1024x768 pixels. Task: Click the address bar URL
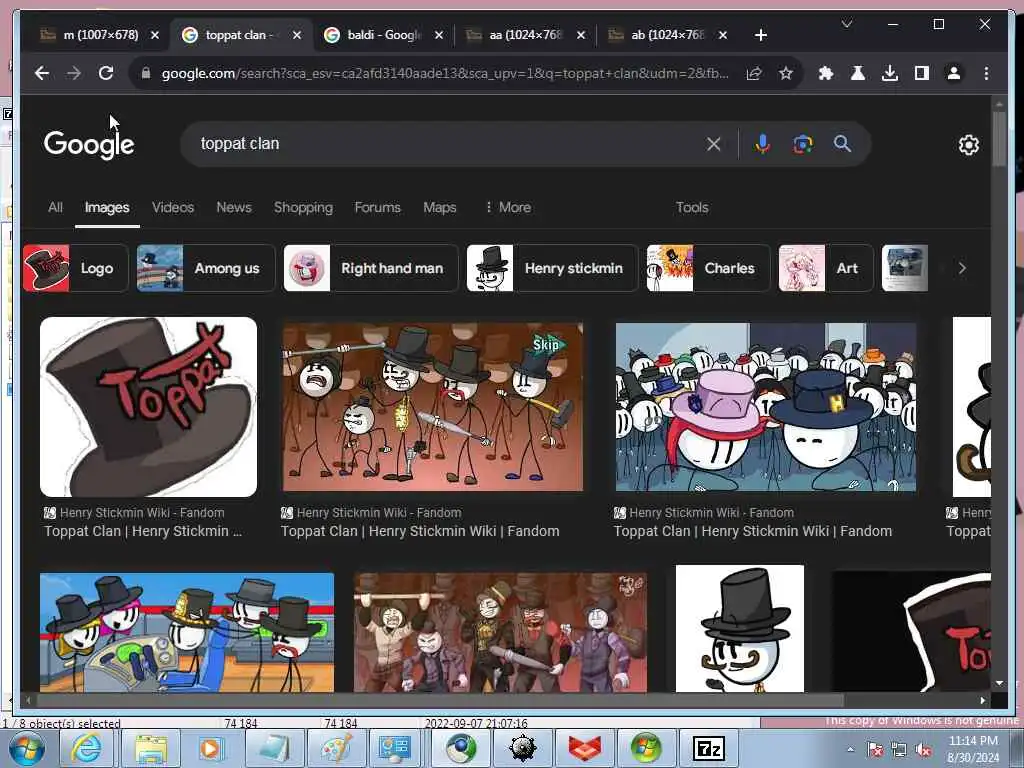(445, 73)
